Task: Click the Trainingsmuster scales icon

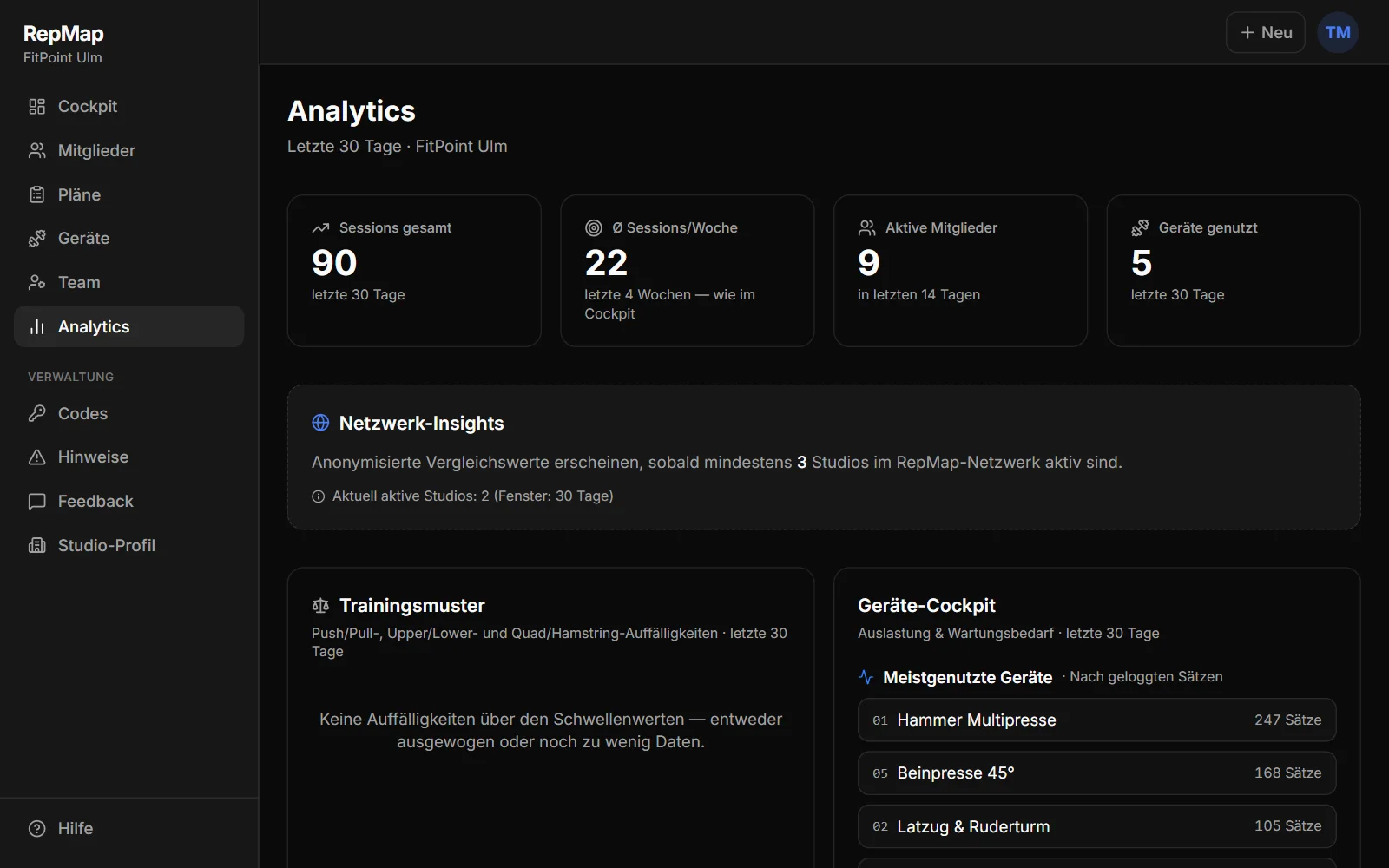Action: click(x=320, y=605)
